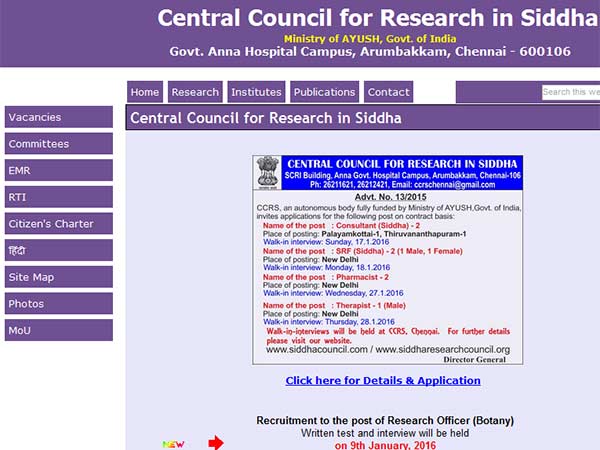Click here for Details & Application link
The height and width of the screenshot is (450, 600).
click(383, 380)
